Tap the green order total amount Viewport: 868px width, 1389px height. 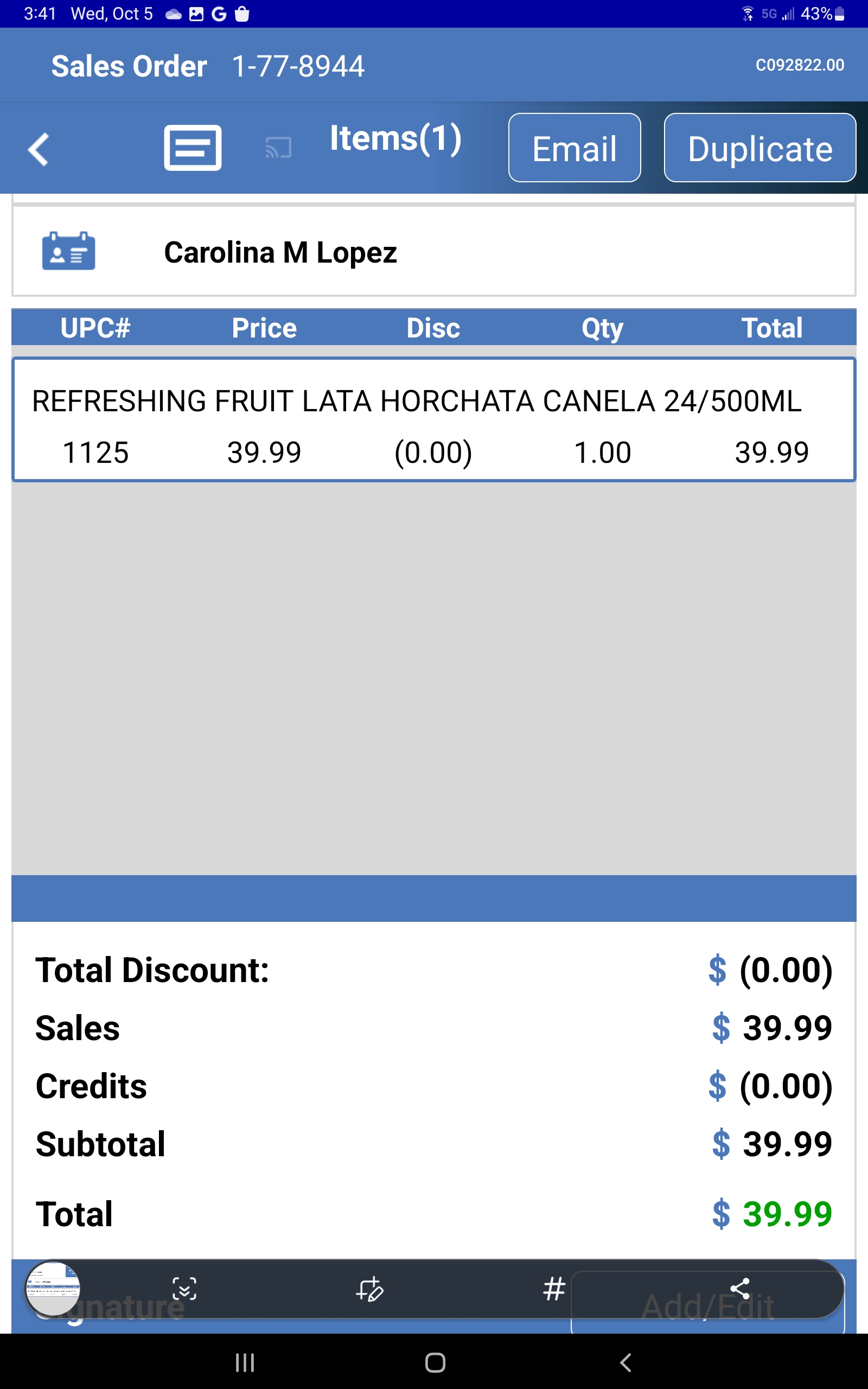(787, 1213)
